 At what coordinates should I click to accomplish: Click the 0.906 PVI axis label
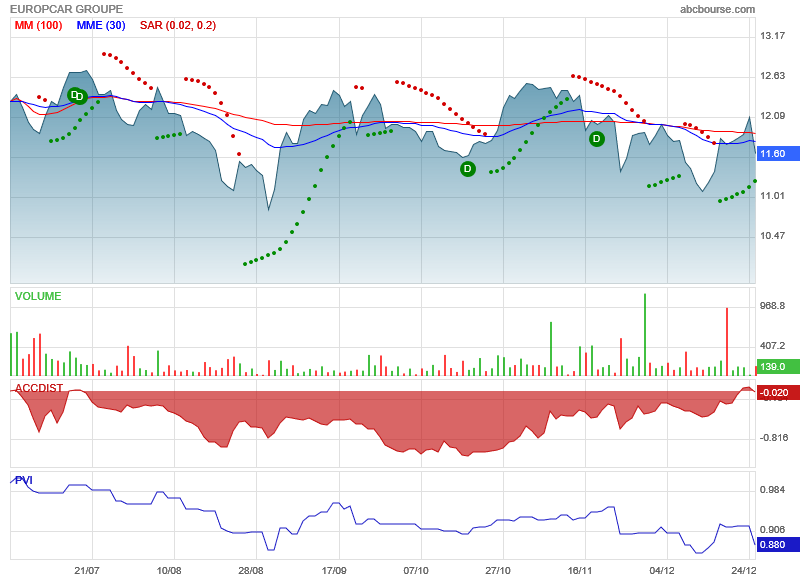(772, 529)
